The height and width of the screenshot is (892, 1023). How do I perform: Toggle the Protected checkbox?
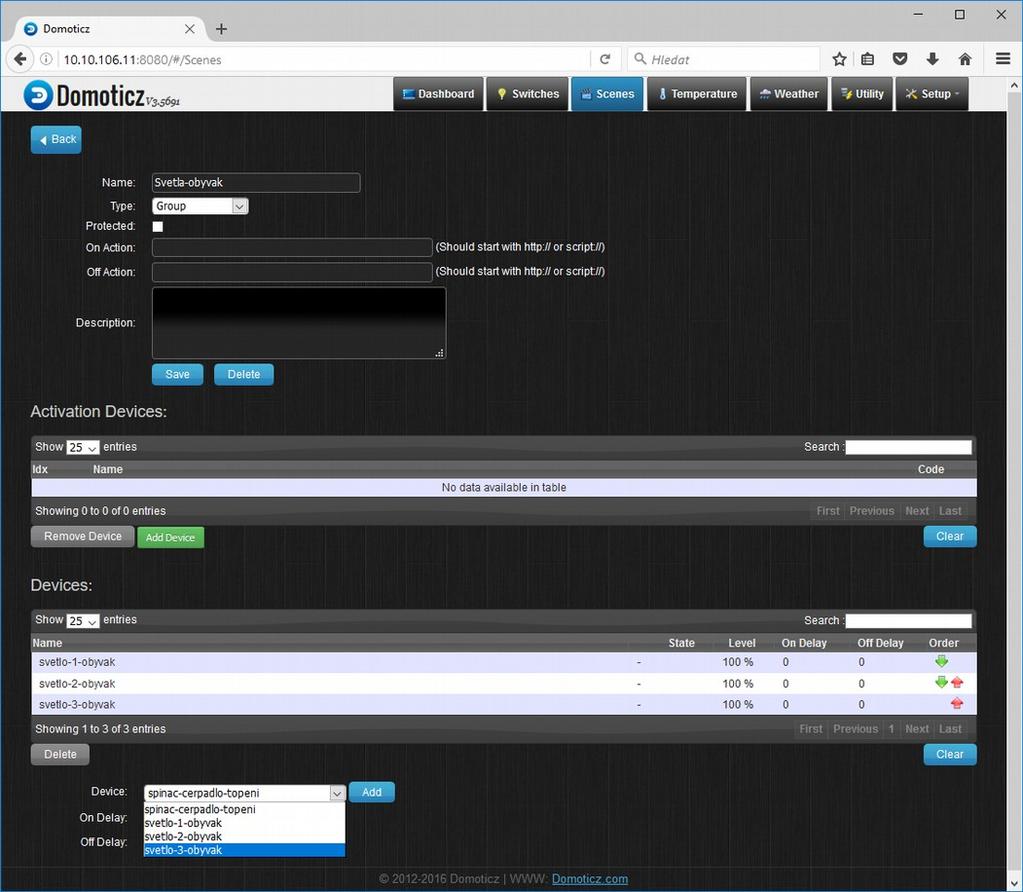pos(158,226)
